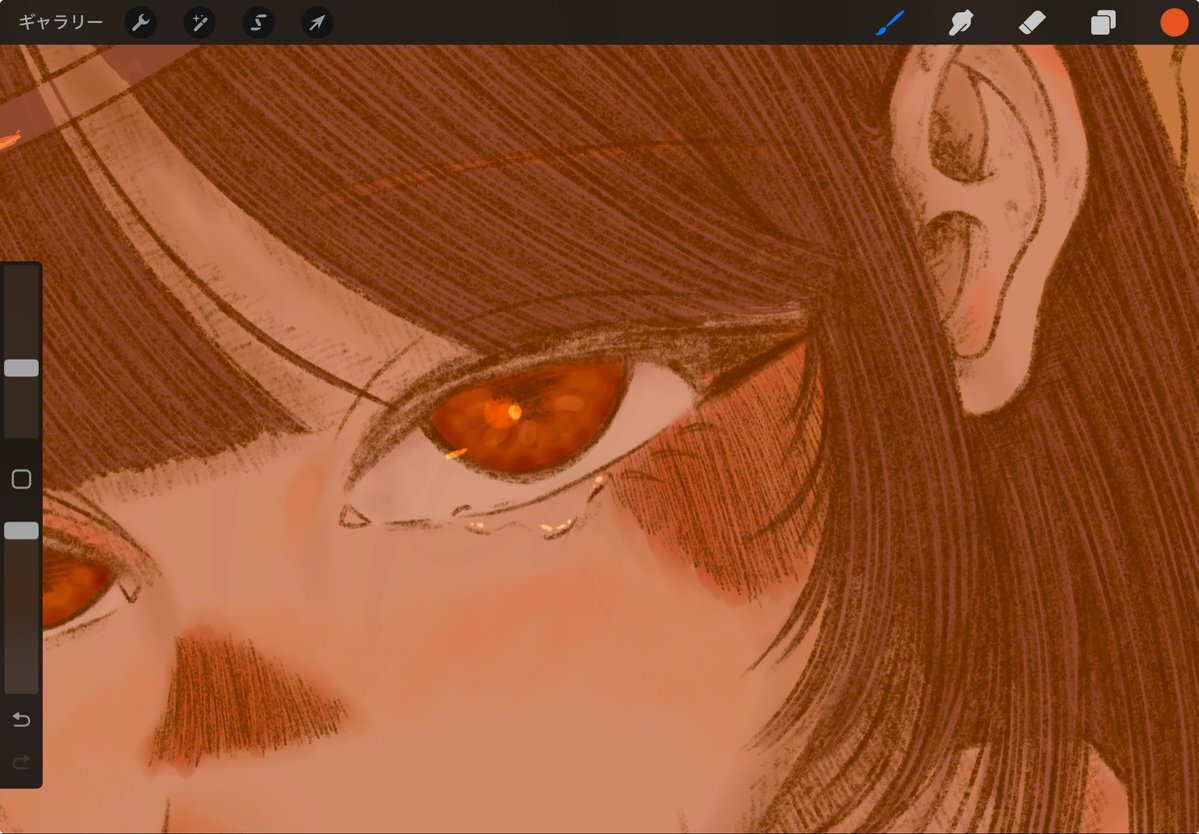Tap the square modify button in sidebar

click(x=21, y=479)
